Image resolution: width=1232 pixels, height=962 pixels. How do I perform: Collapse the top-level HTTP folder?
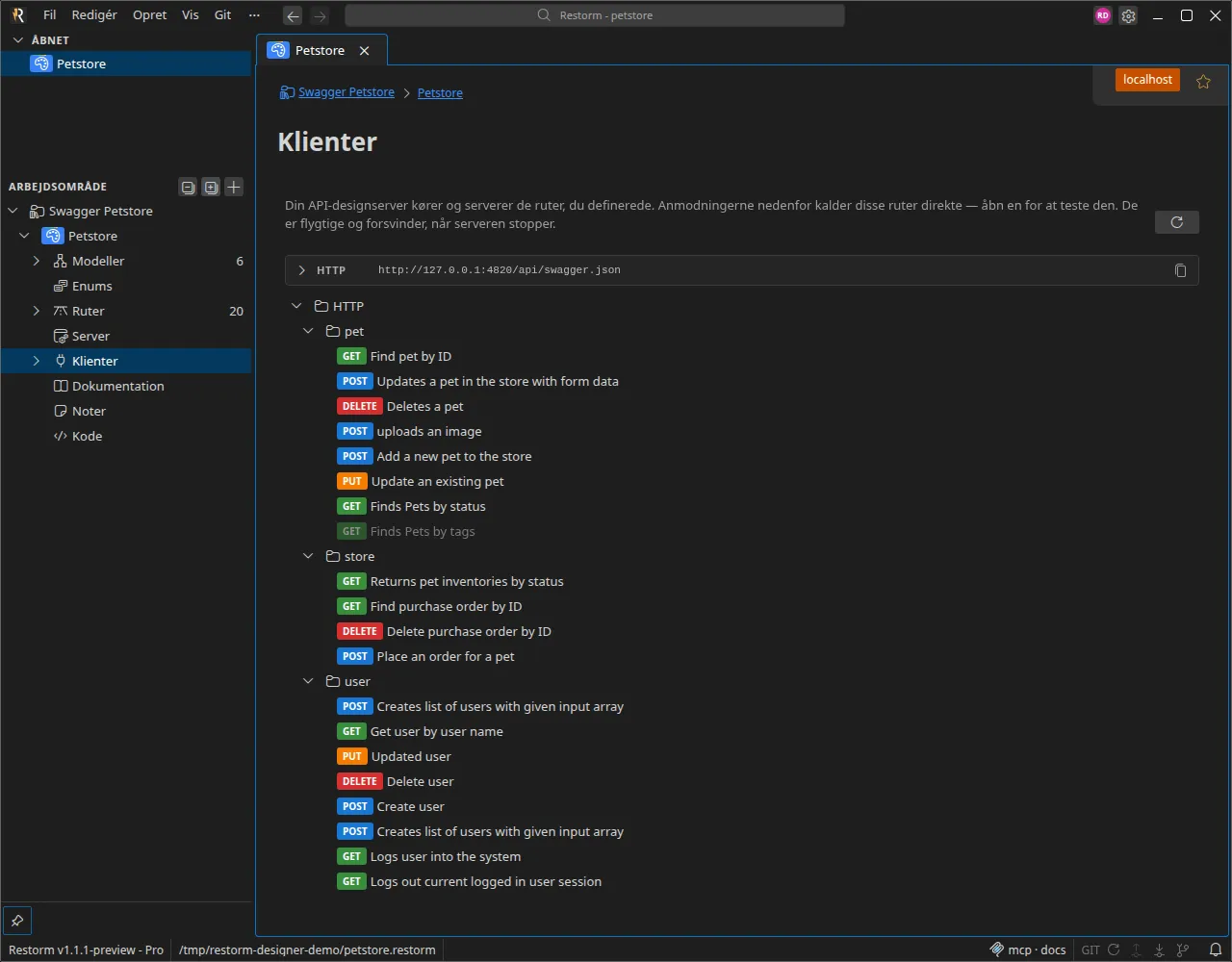(296, 306)
